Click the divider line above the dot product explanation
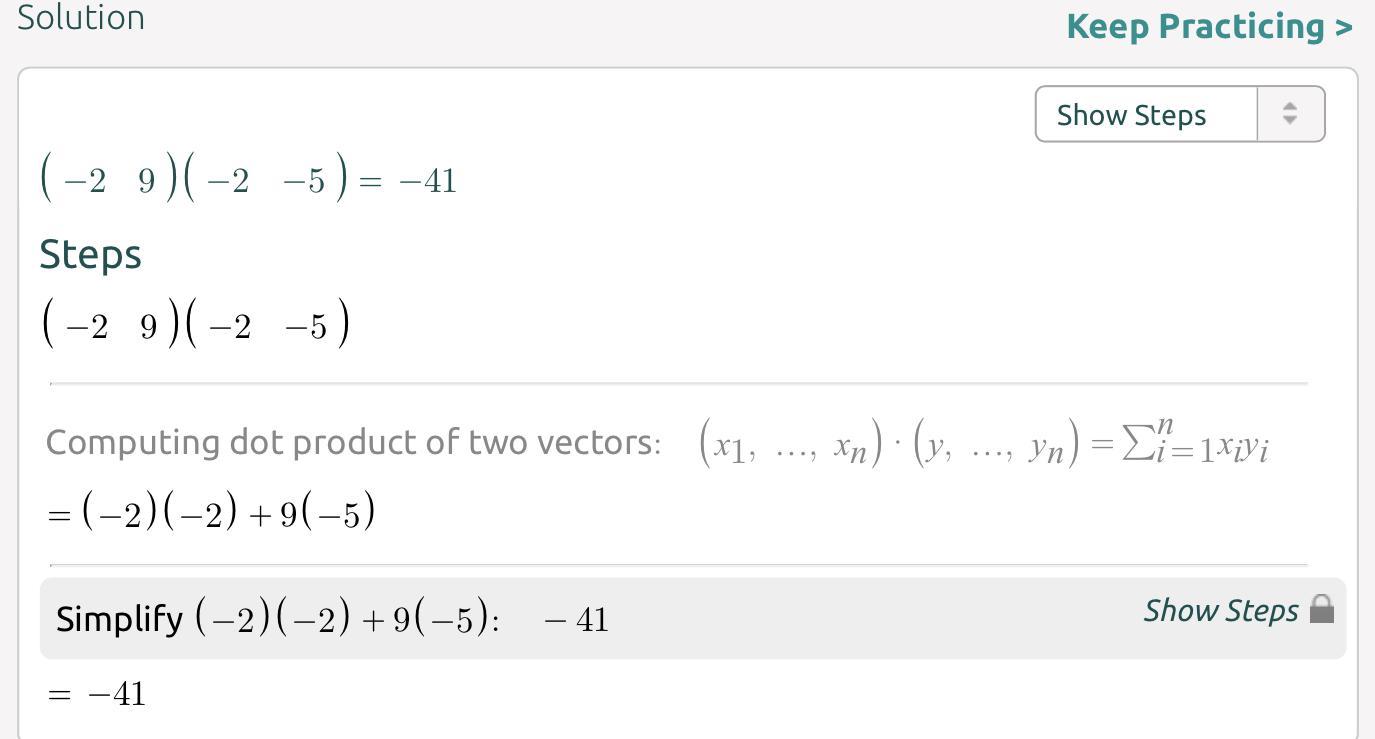The image size is (1375, 739). click(x=678, y=383)
